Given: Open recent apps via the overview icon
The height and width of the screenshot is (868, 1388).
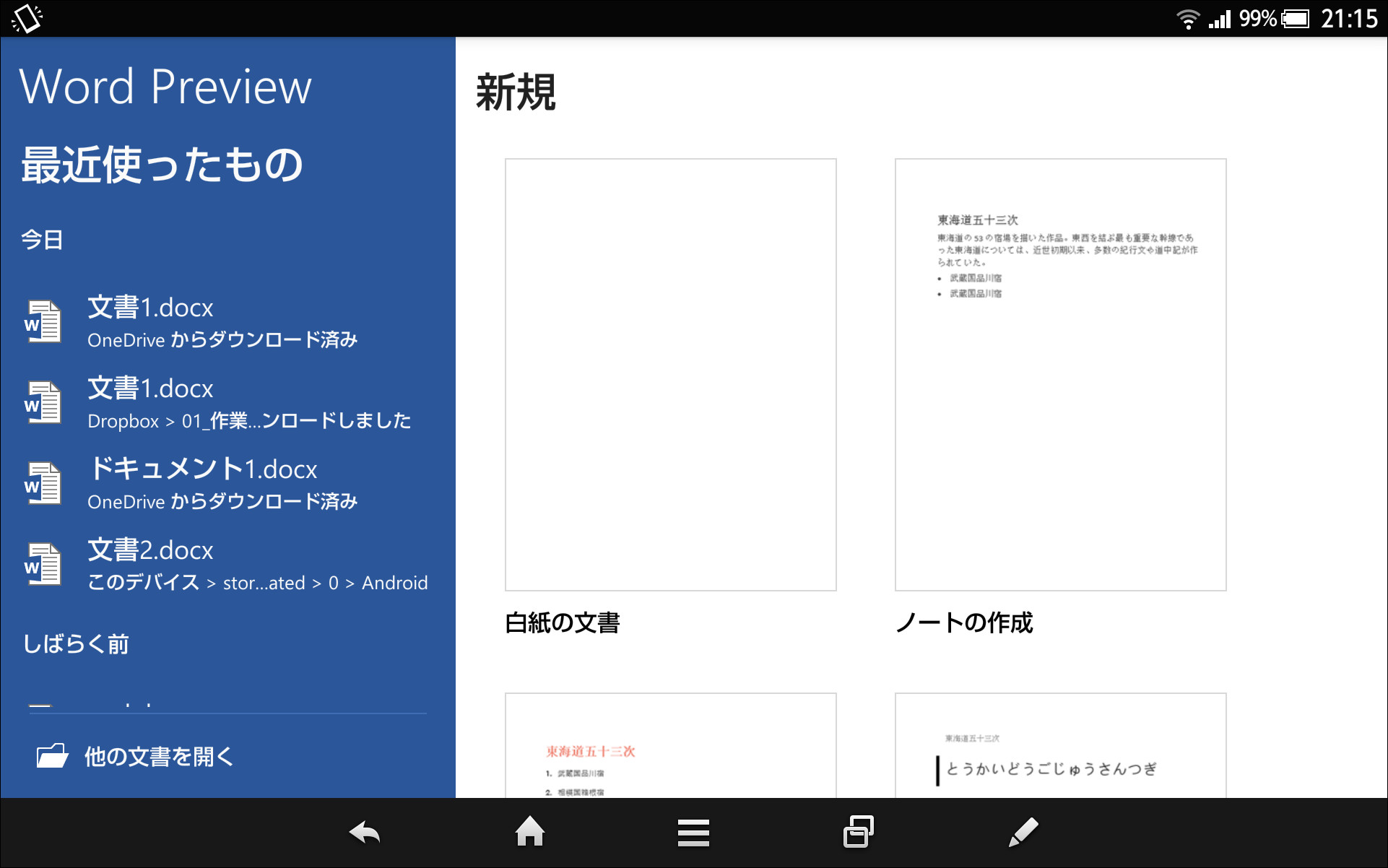Looking at the screenshot, I should point(857,832).
